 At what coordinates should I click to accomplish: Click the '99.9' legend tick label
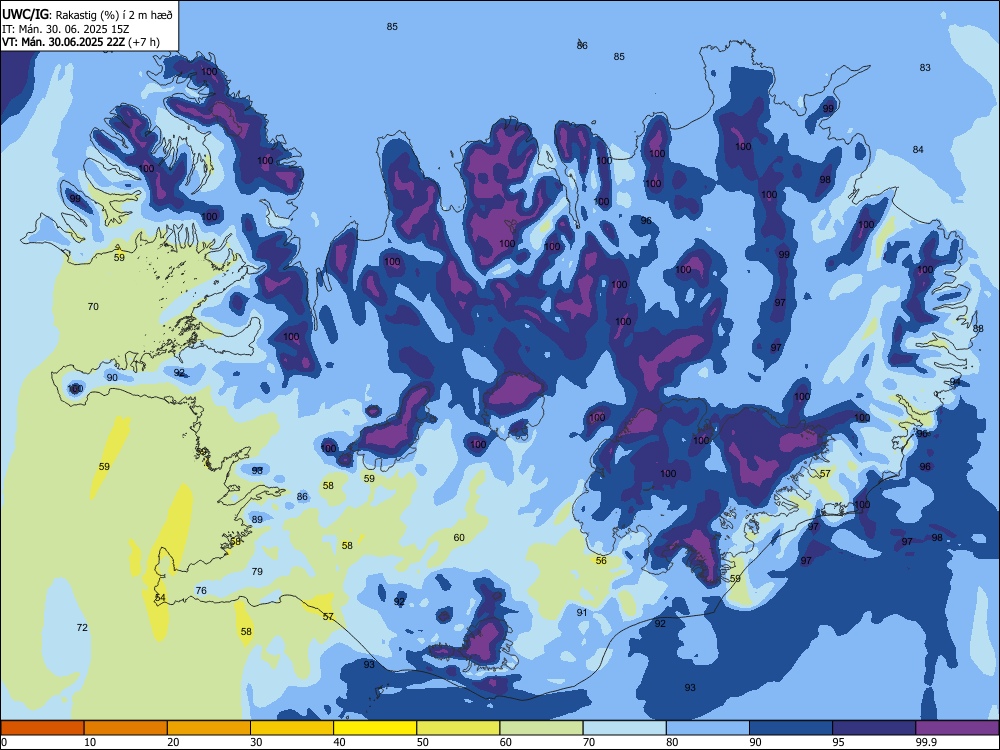925,742
